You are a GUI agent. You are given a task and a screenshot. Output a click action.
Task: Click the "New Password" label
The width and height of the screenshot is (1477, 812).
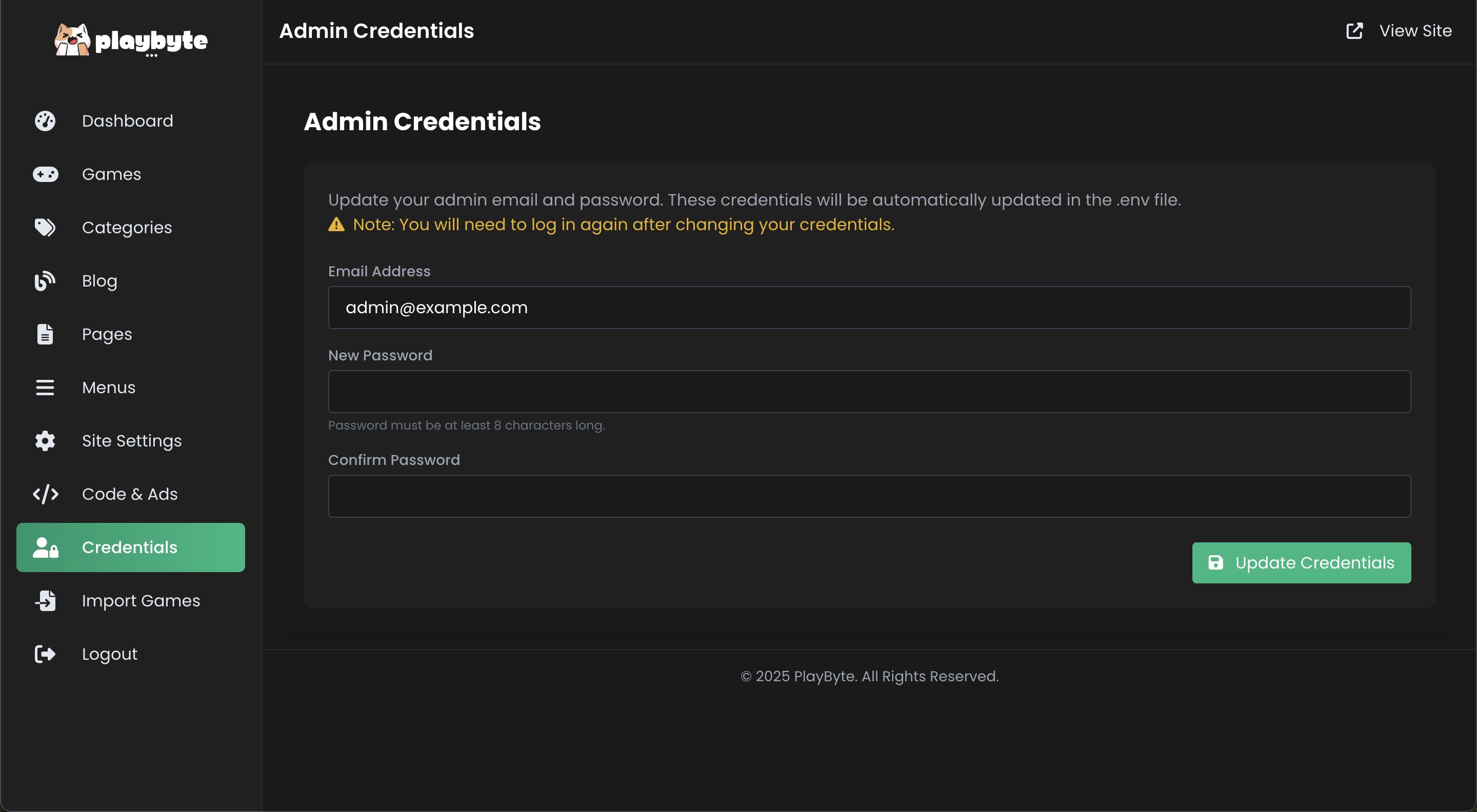[x=380, y=355]
